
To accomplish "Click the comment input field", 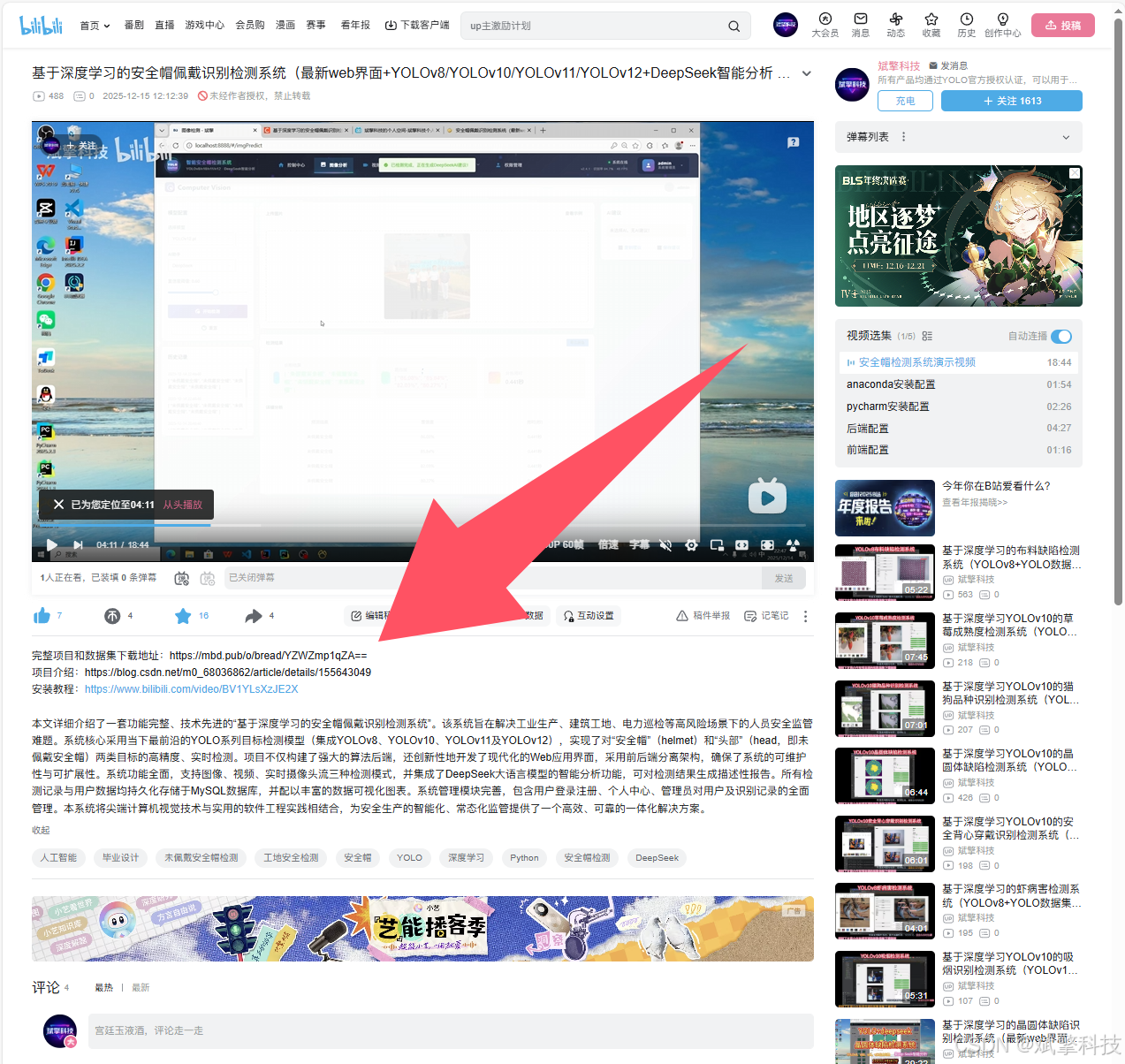I will pos(451,1031).
